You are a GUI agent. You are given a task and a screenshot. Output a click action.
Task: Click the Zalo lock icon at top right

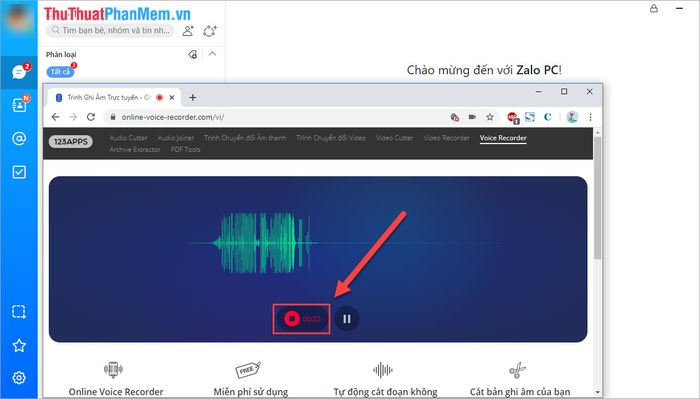pos(654,8)
